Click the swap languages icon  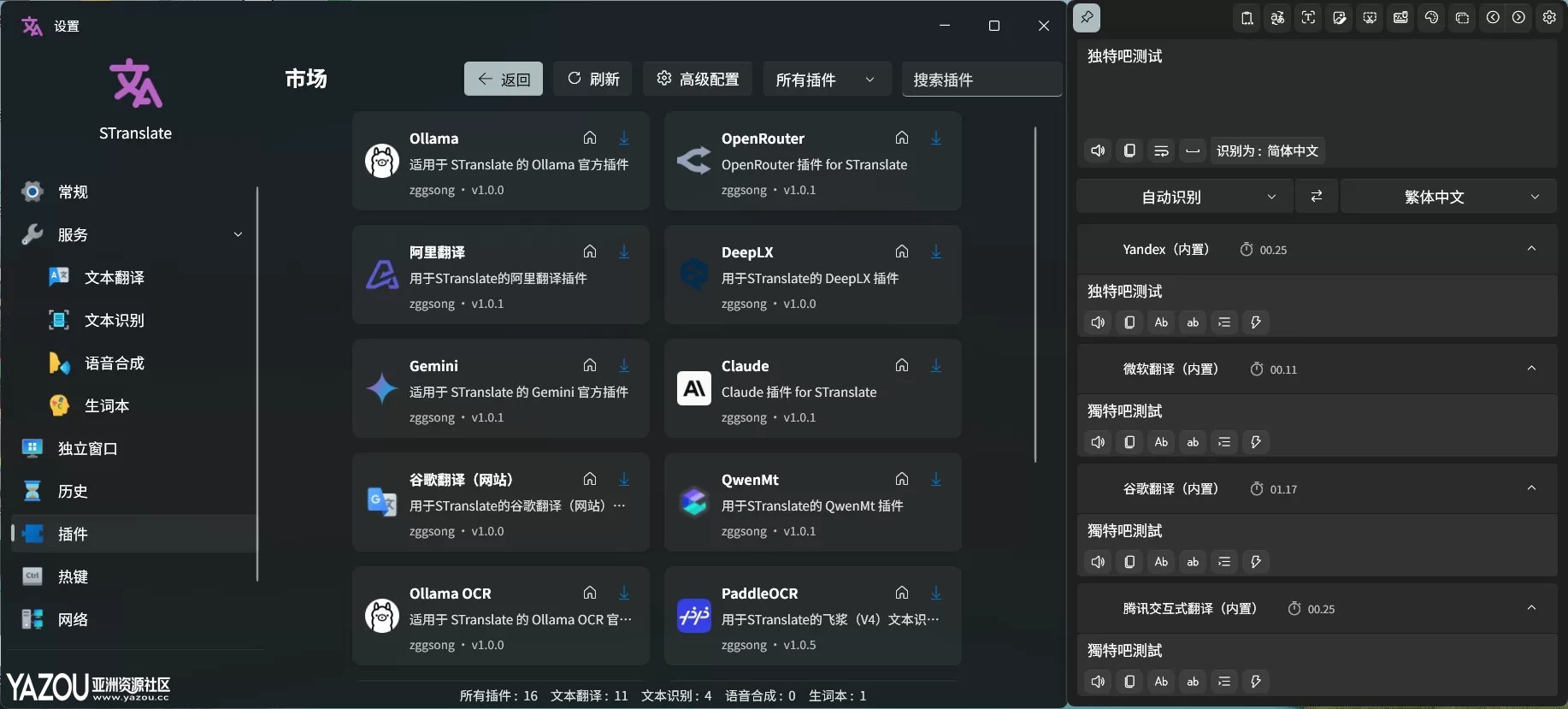click(x=1317, y=197)
